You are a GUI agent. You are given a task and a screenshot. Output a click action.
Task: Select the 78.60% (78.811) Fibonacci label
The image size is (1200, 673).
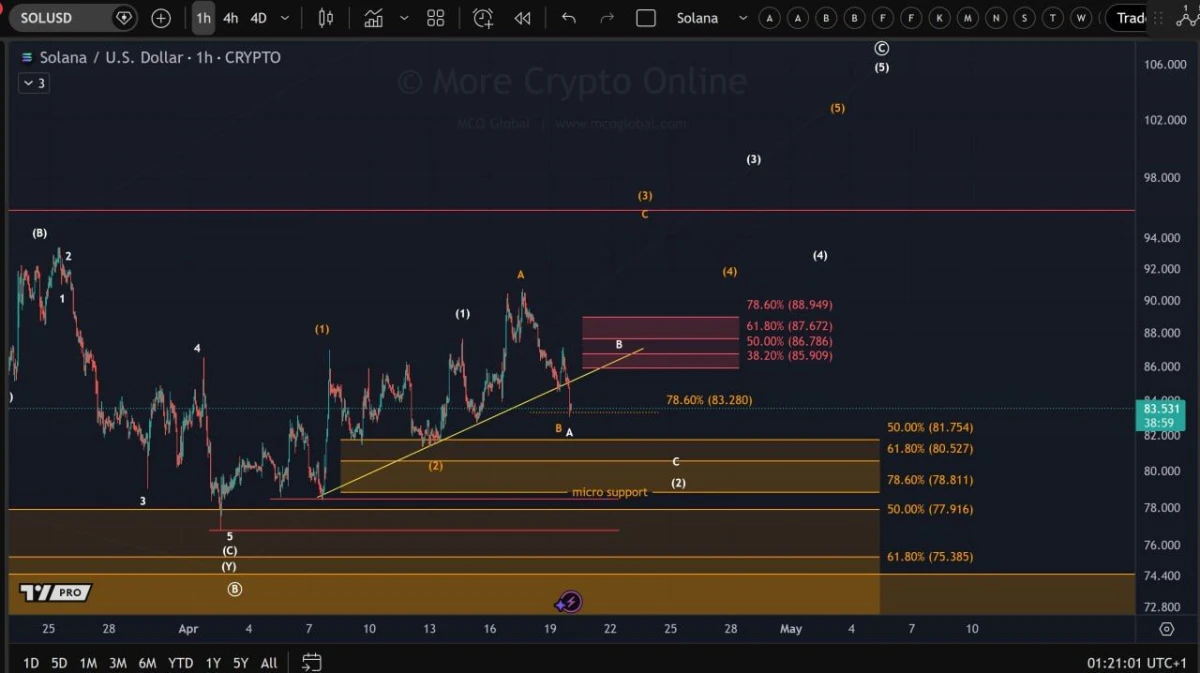tap(930, 480)
